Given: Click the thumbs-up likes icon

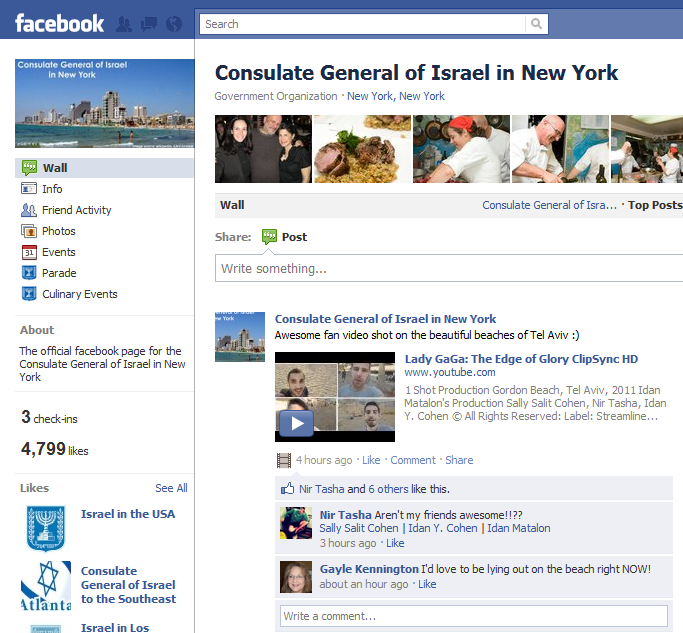Looking at the screenshot, I should coord(287,488).
